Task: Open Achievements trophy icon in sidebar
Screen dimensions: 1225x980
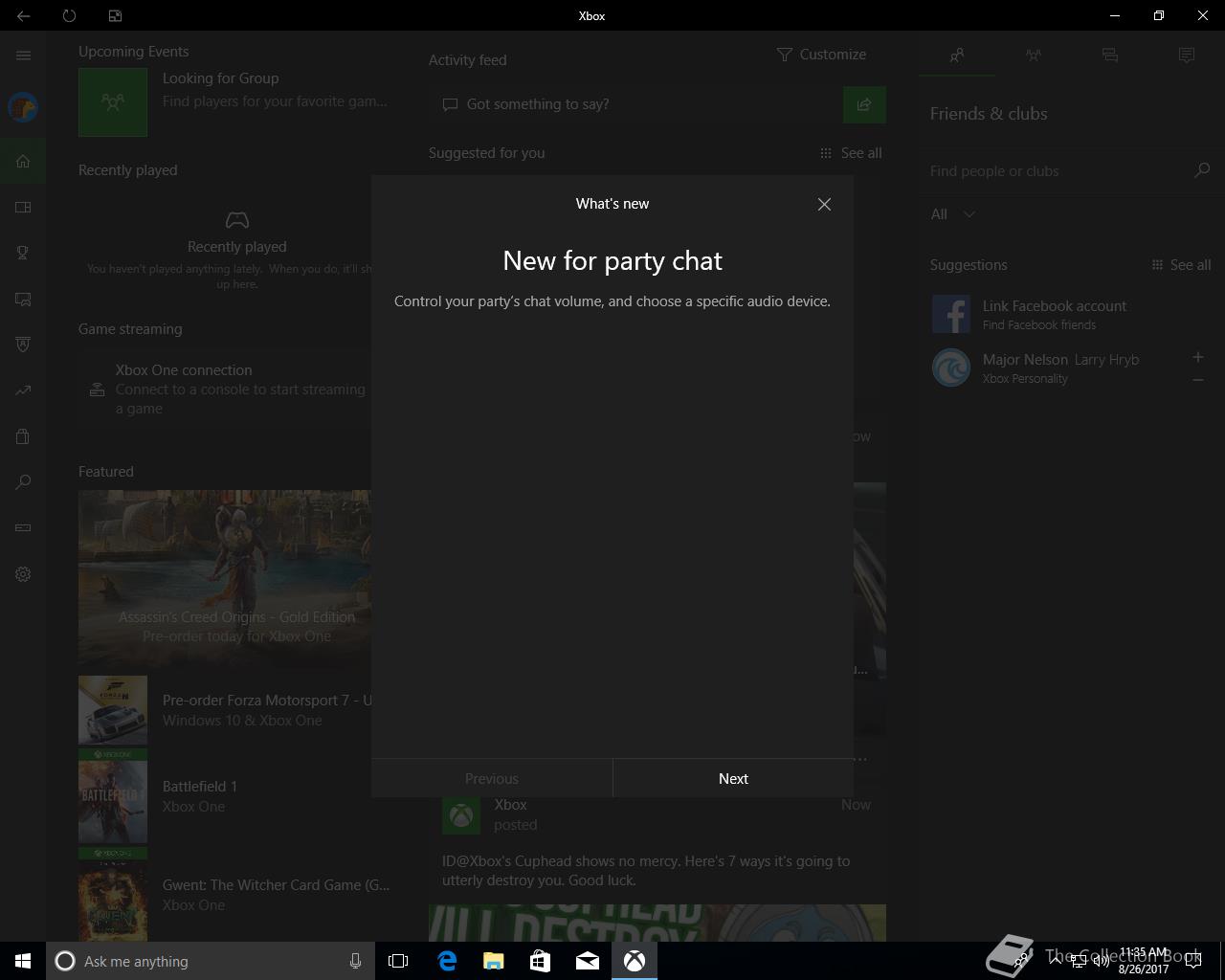Action: [23, 253]
